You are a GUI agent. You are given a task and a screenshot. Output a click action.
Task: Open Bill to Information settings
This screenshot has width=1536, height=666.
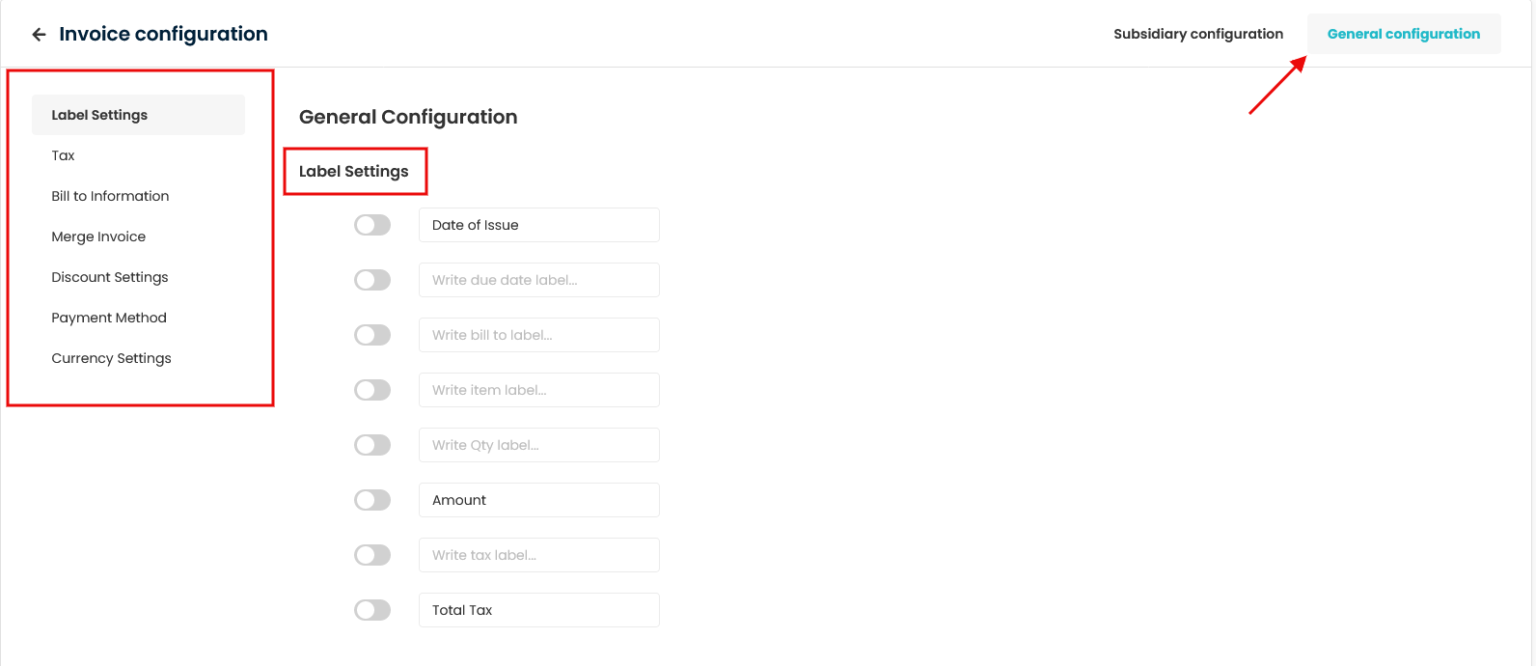click(x=110, y=195)
